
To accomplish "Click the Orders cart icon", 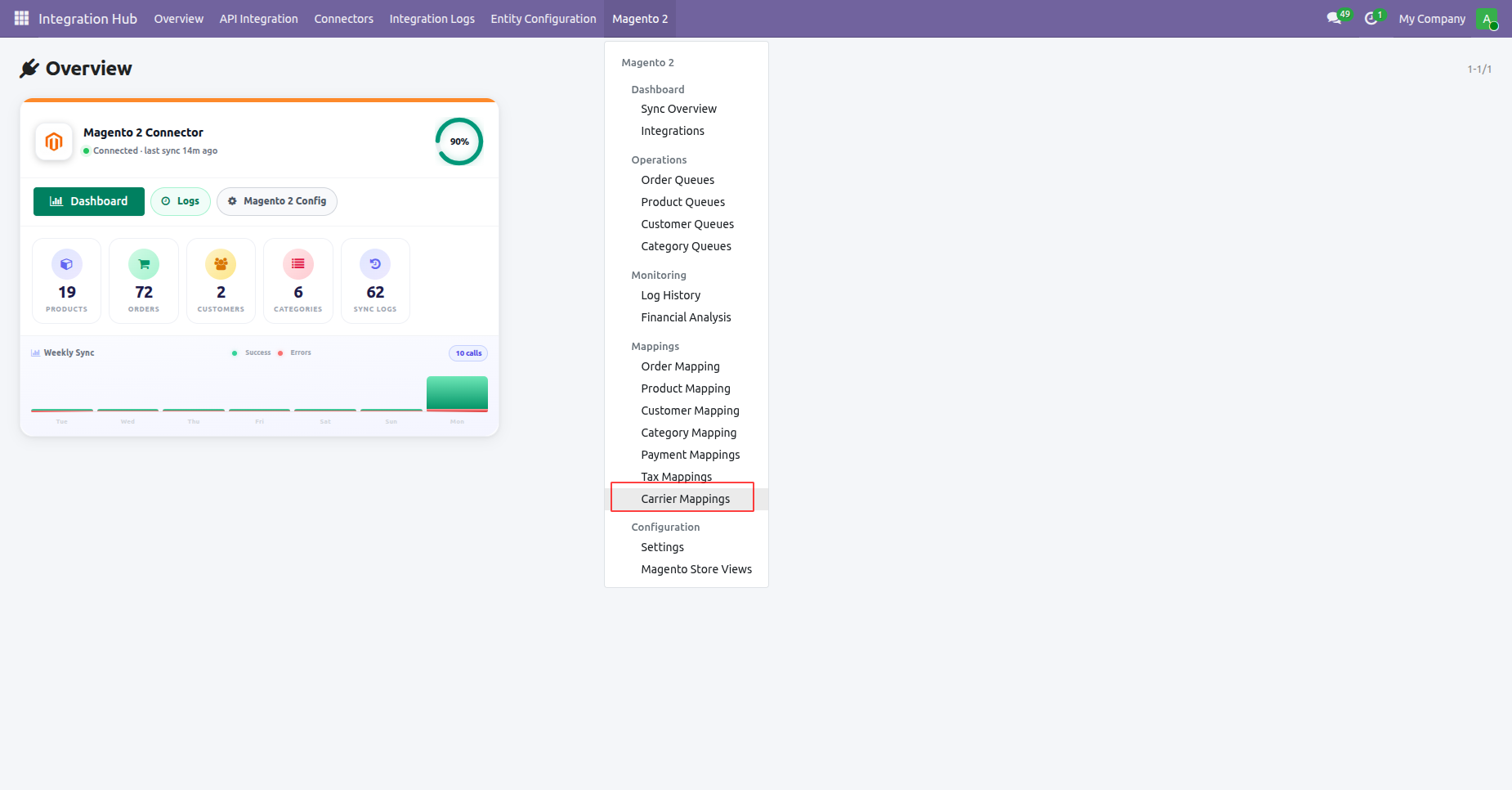I will coord(144,264).
